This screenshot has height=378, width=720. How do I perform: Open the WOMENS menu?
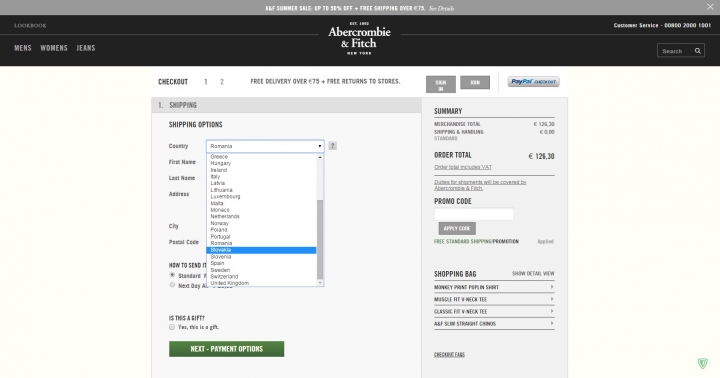pyautogui.click(x=54, y=48)
